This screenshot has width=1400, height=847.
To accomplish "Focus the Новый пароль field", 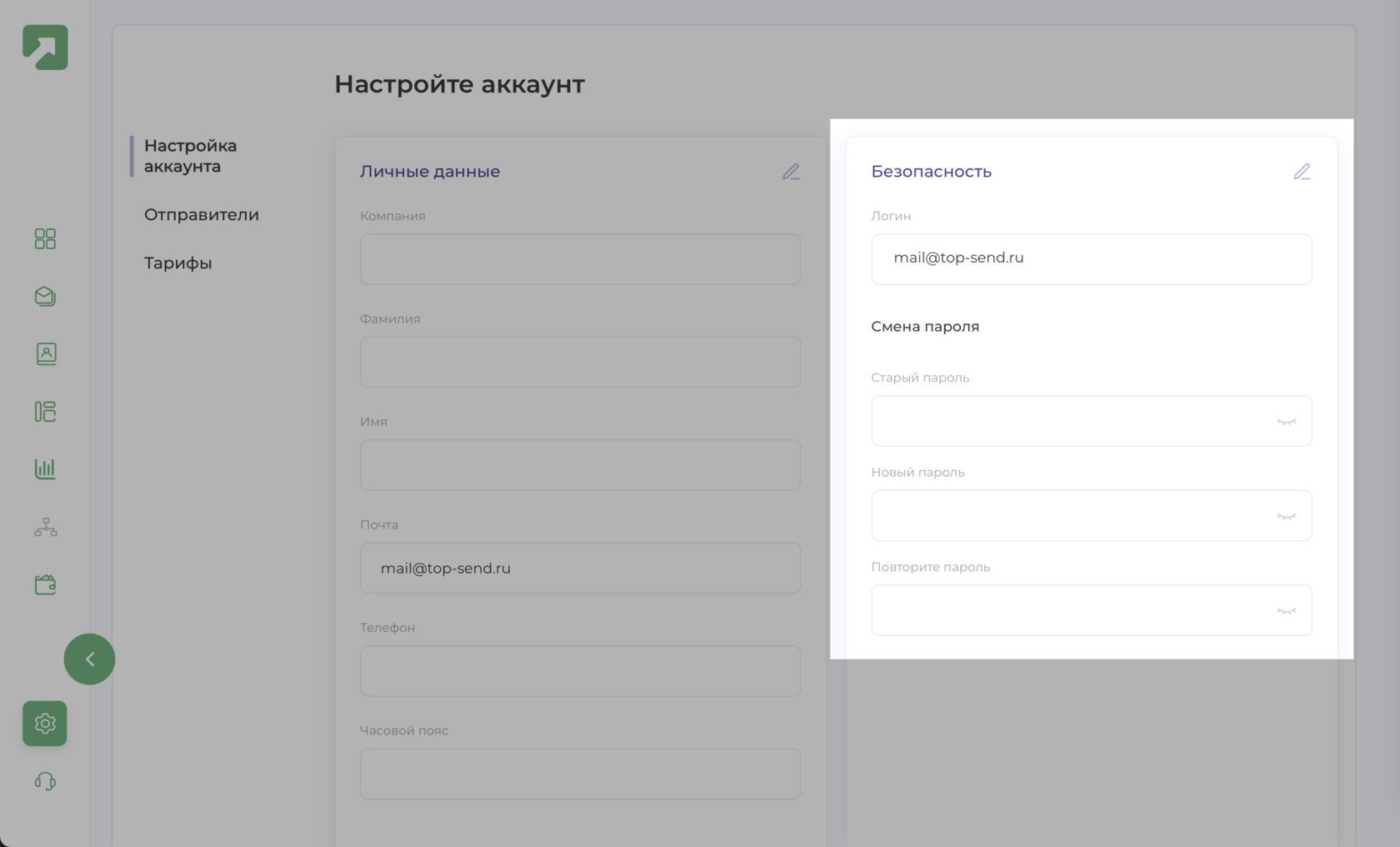I will pyautogui.click(x=1092, y=515).
